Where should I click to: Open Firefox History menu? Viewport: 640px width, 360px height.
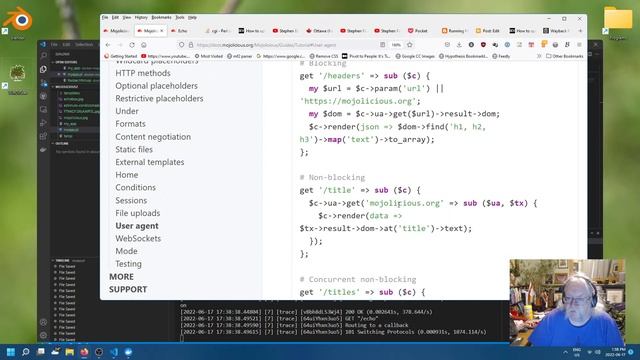(x=141, y=18)
